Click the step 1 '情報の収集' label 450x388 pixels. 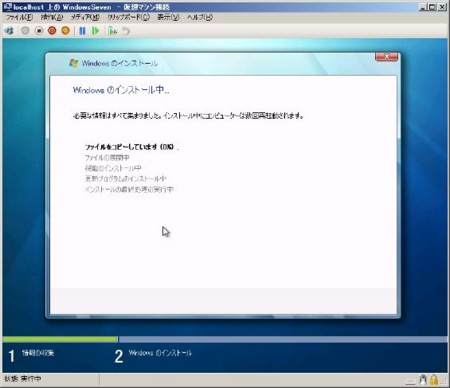(x=38, y=353)
